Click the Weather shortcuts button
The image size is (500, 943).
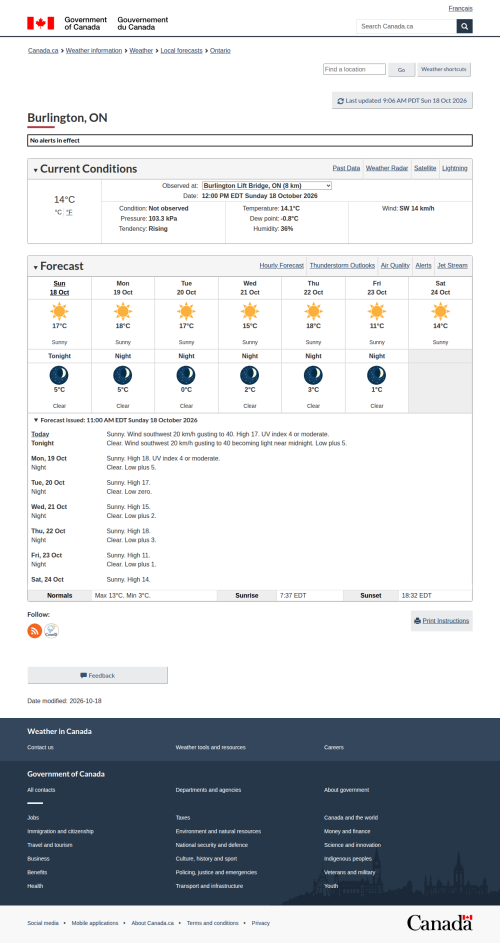click(x=444, y=70)
